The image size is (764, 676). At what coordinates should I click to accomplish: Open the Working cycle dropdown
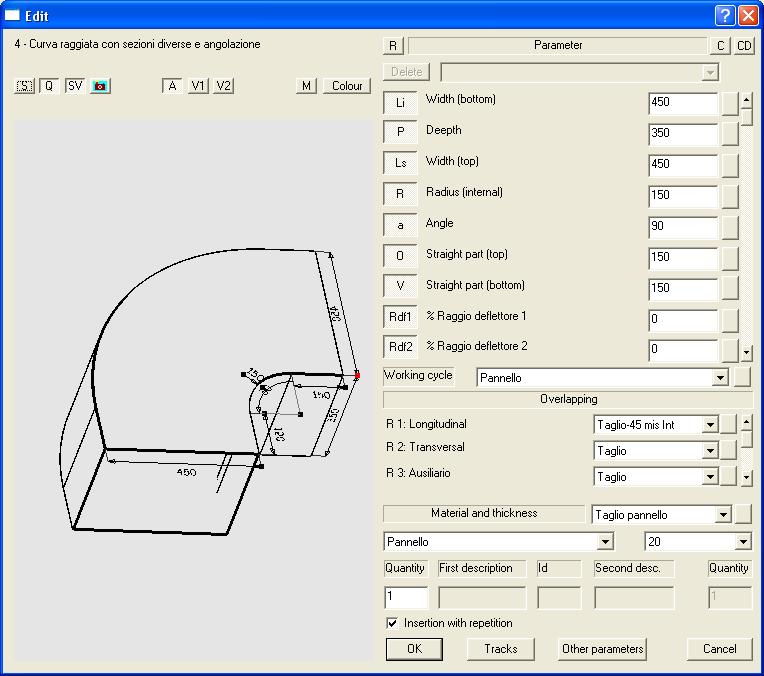[x=719, y=378]
